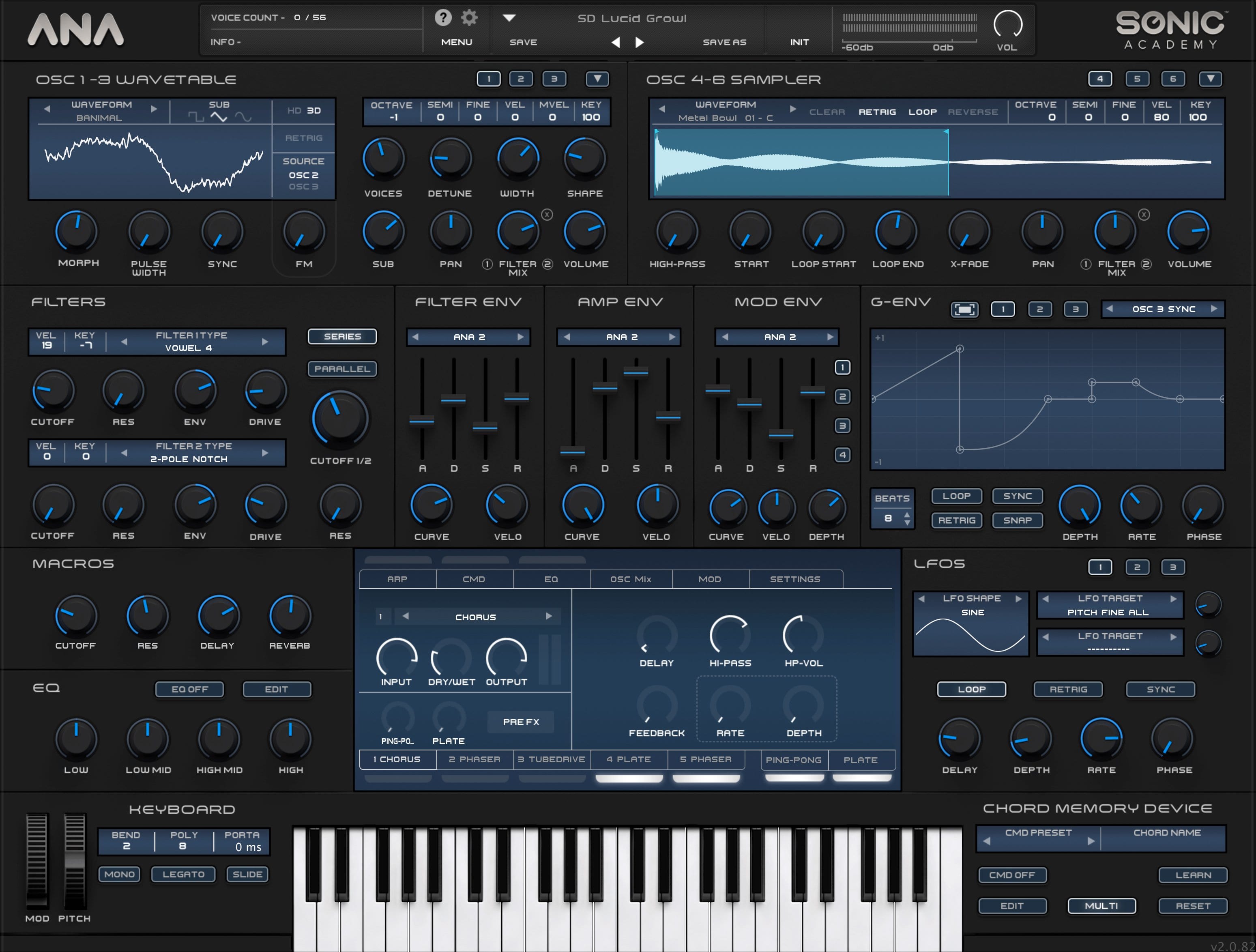Image resolution: width=1256 pixels, height=952 pixels.
Task: Enable LOOP on the OSC 4-6 sampler
Action: click(923, 112)
